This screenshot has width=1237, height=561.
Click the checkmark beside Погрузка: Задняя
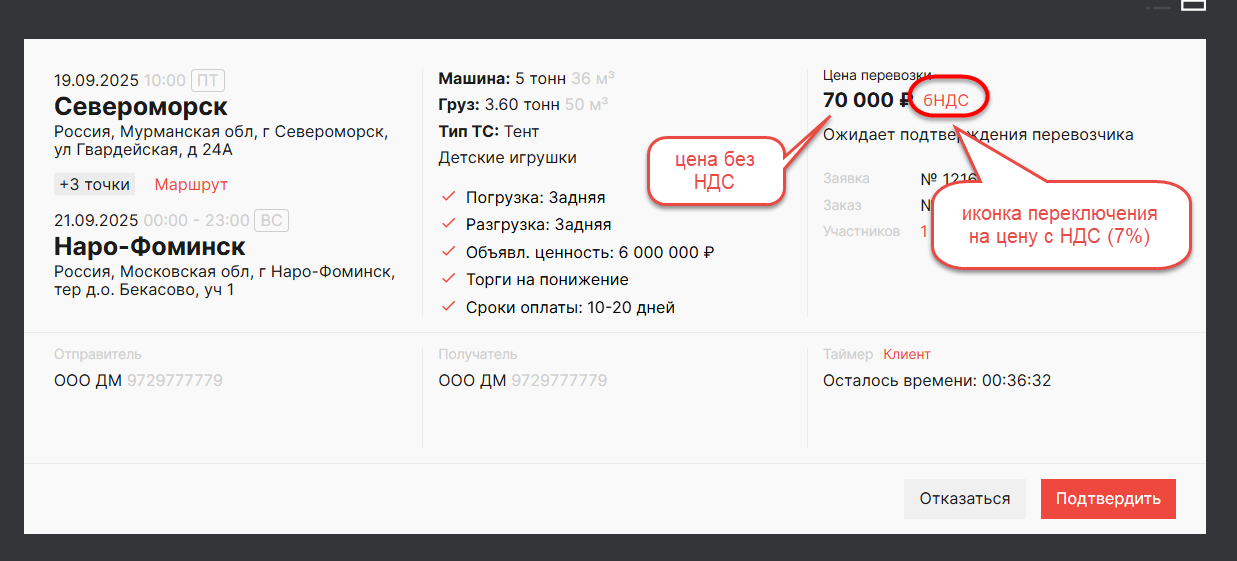(447, 197)
